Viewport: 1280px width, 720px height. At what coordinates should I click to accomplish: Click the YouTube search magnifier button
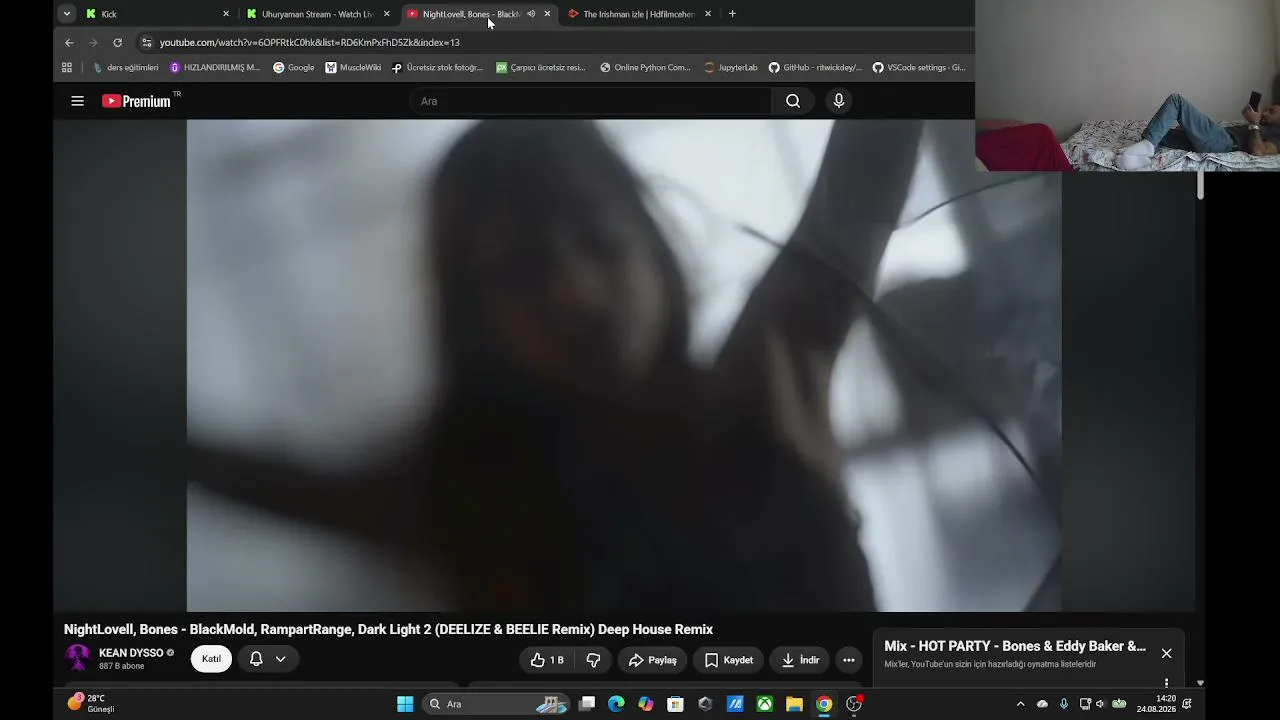(793, 101)
